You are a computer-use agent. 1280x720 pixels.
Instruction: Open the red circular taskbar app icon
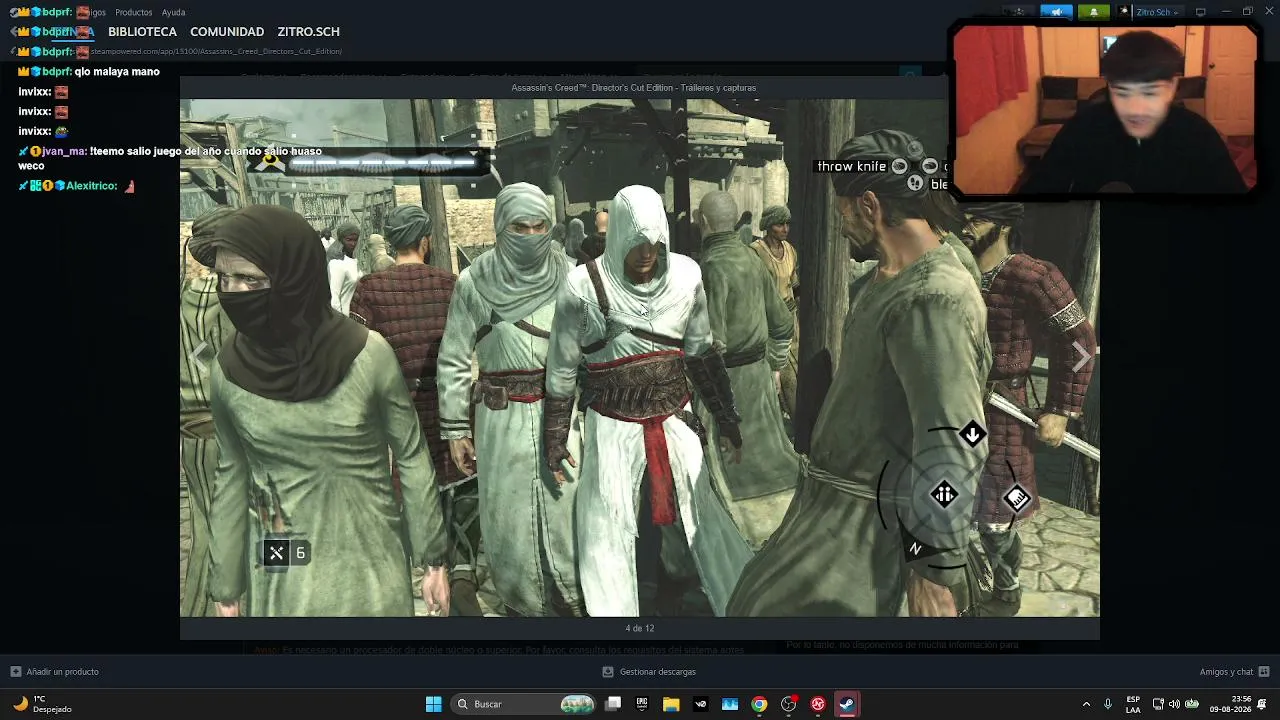click(x=818, y=704)
